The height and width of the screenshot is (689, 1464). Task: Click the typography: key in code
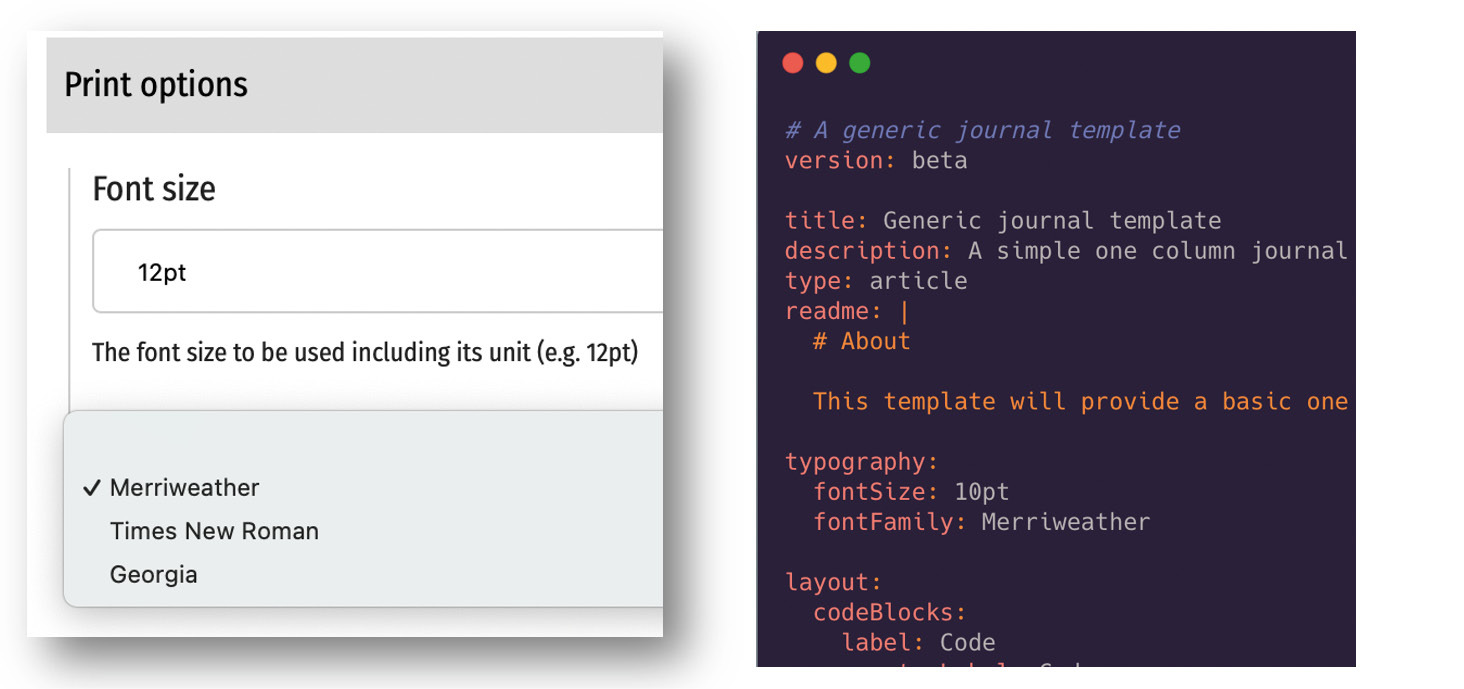pos(862,462)
